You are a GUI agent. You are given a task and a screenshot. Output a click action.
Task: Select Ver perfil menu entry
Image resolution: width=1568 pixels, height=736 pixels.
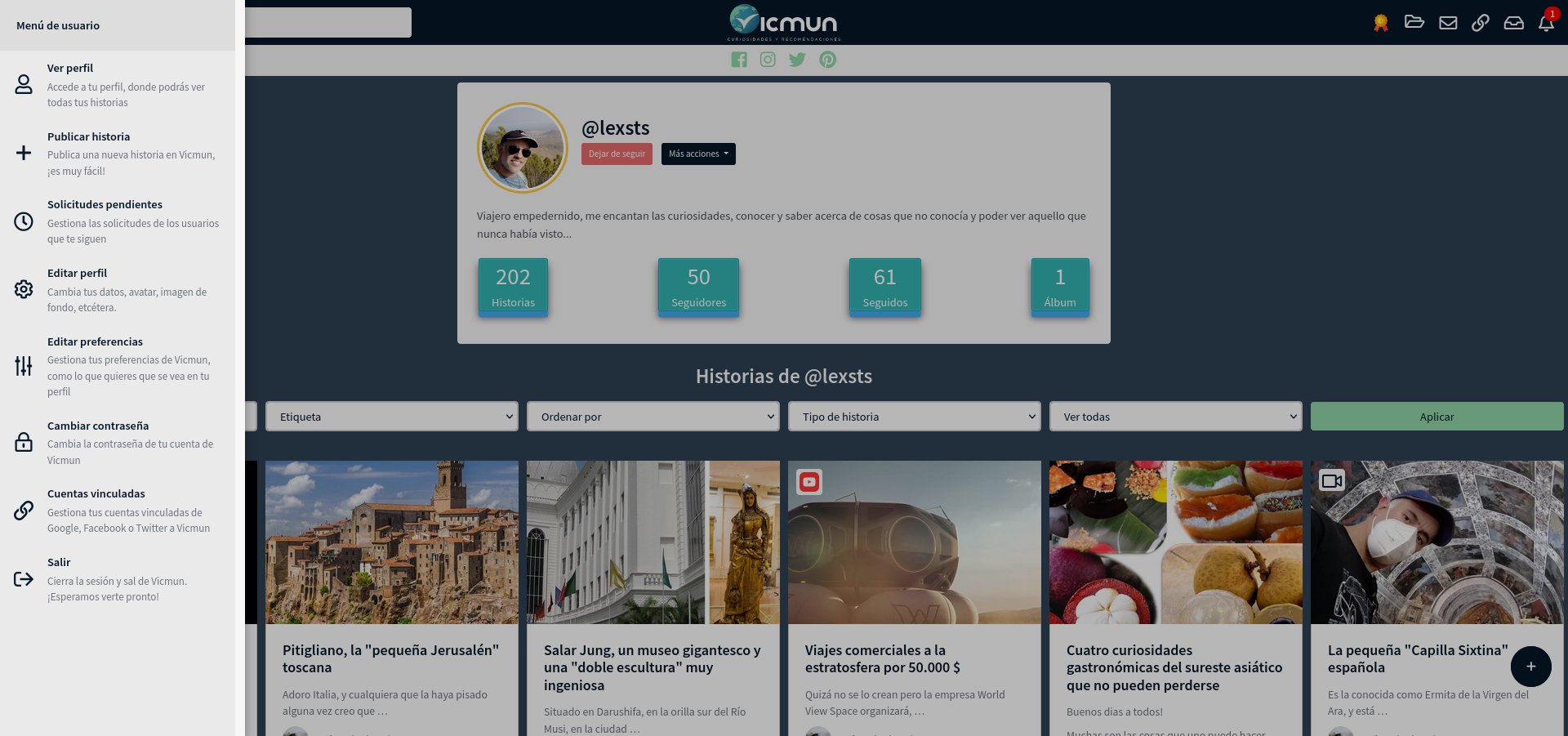tap(118, 85)
